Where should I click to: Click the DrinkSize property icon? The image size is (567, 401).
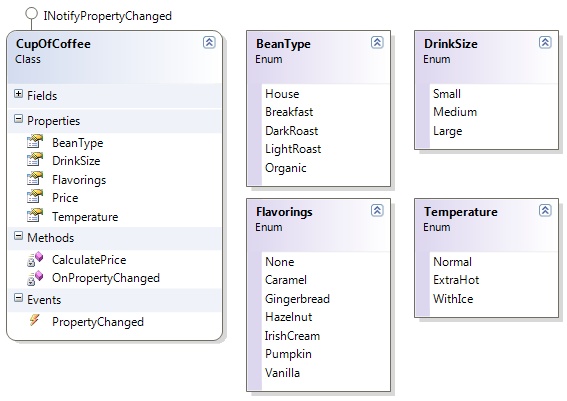point(35,160)
